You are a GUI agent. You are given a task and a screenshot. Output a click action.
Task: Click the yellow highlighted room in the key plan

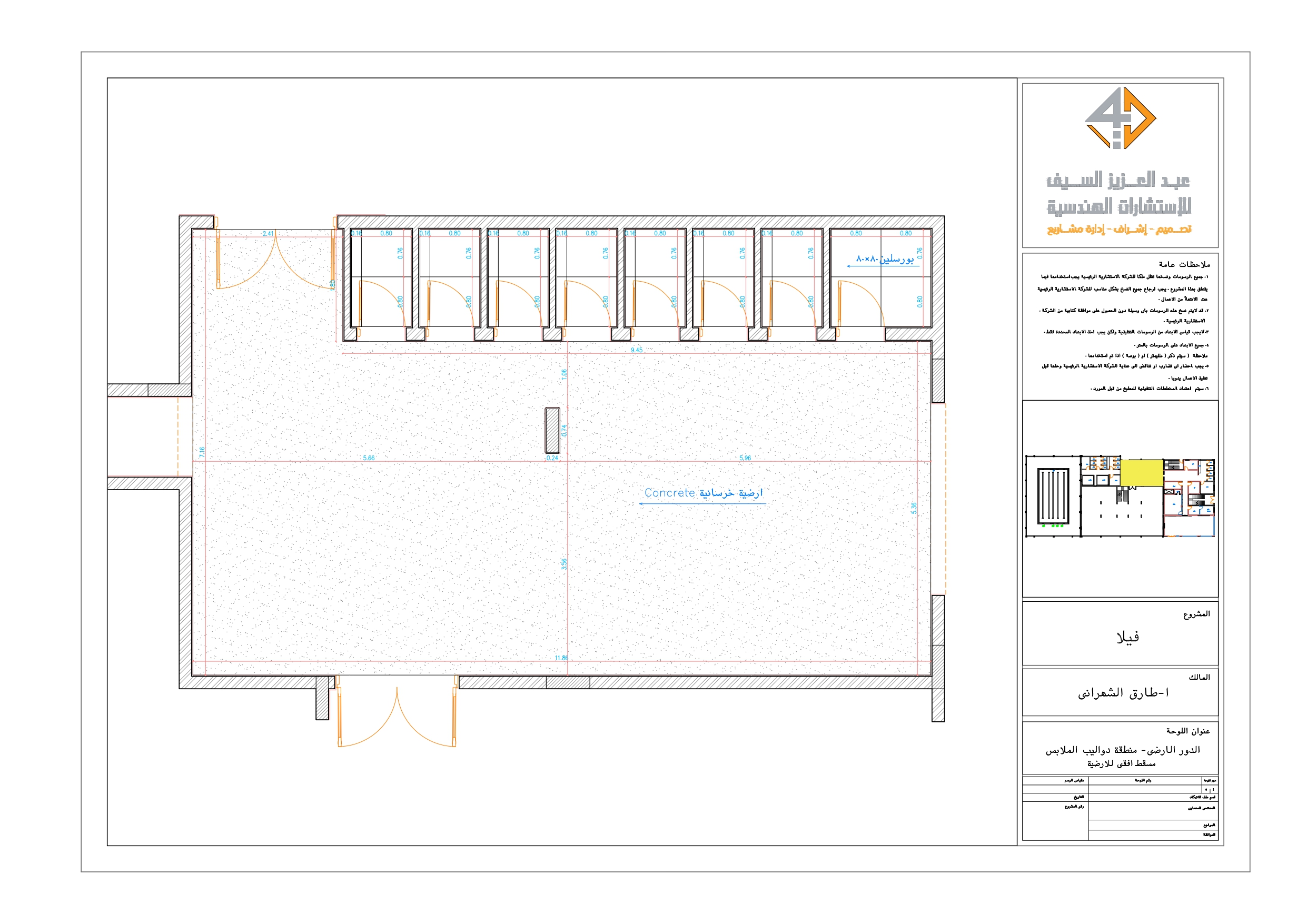coord(1141,473)
